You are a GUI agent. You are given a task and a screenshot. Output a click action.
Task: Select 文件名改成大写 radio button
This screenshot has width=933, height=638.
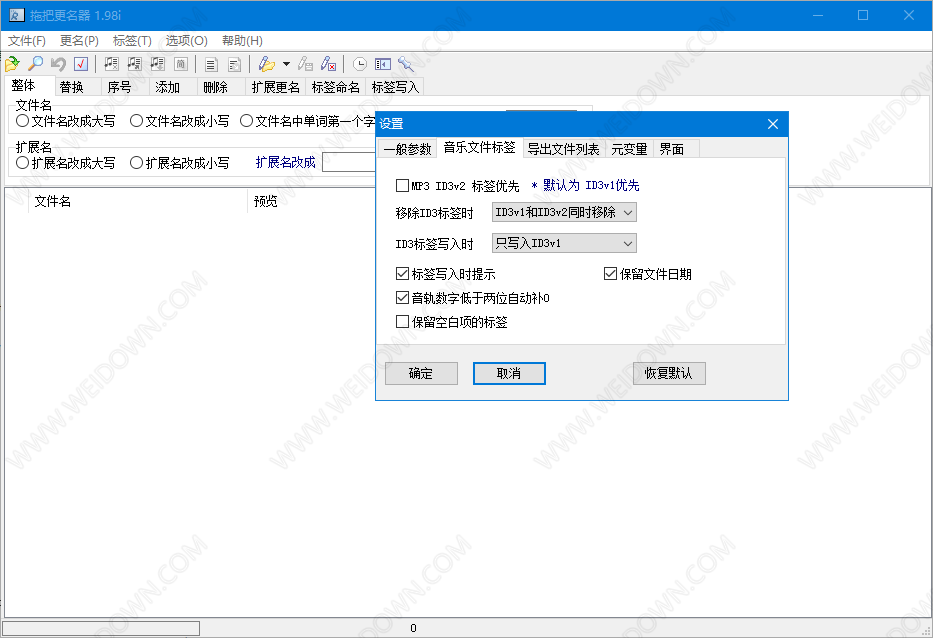coord(23,121)
